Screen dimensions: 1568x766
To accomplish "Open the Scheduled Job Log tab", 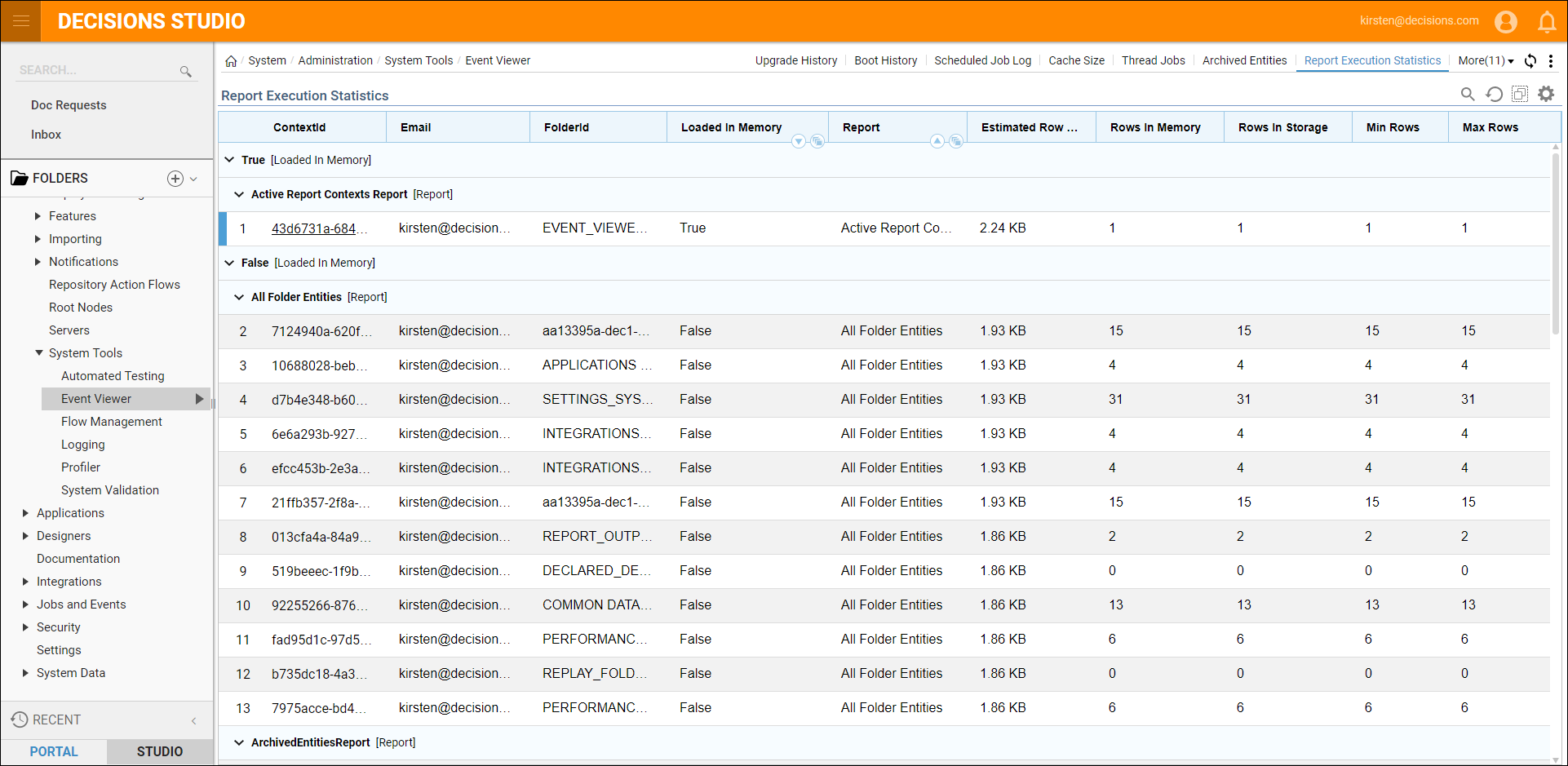I will (982, 61).
